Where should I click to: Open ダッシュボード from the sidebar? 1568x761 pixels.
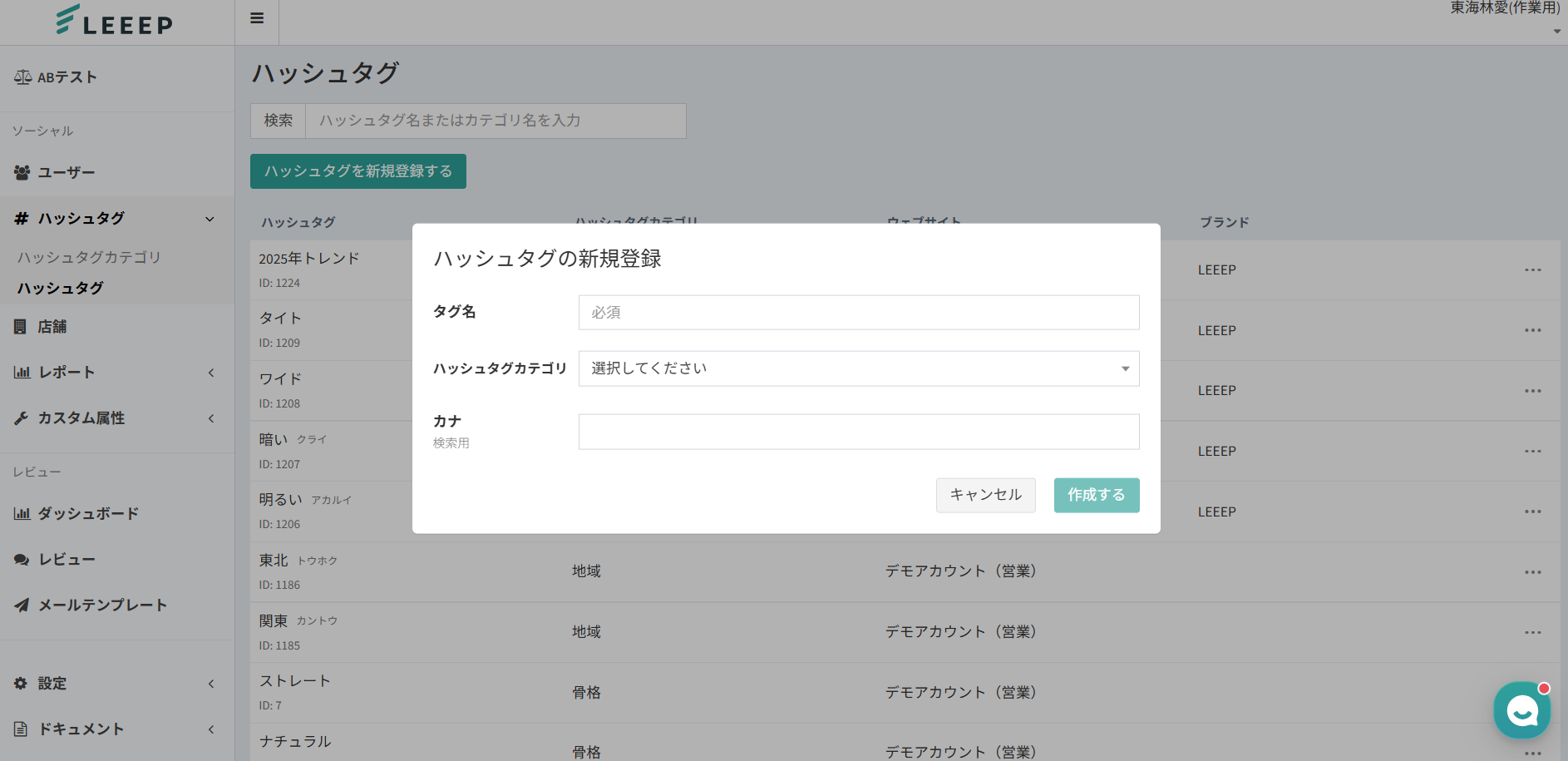pyautogui.click(x=88, y=514)
